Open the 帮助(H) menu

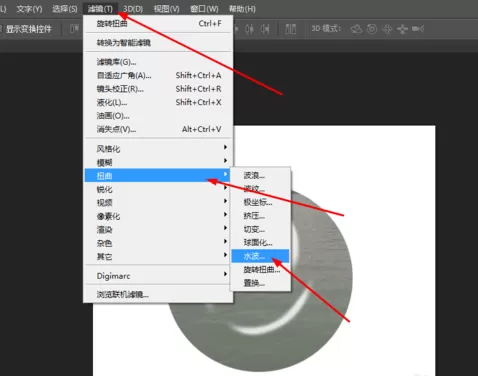[x=242, y=9]
